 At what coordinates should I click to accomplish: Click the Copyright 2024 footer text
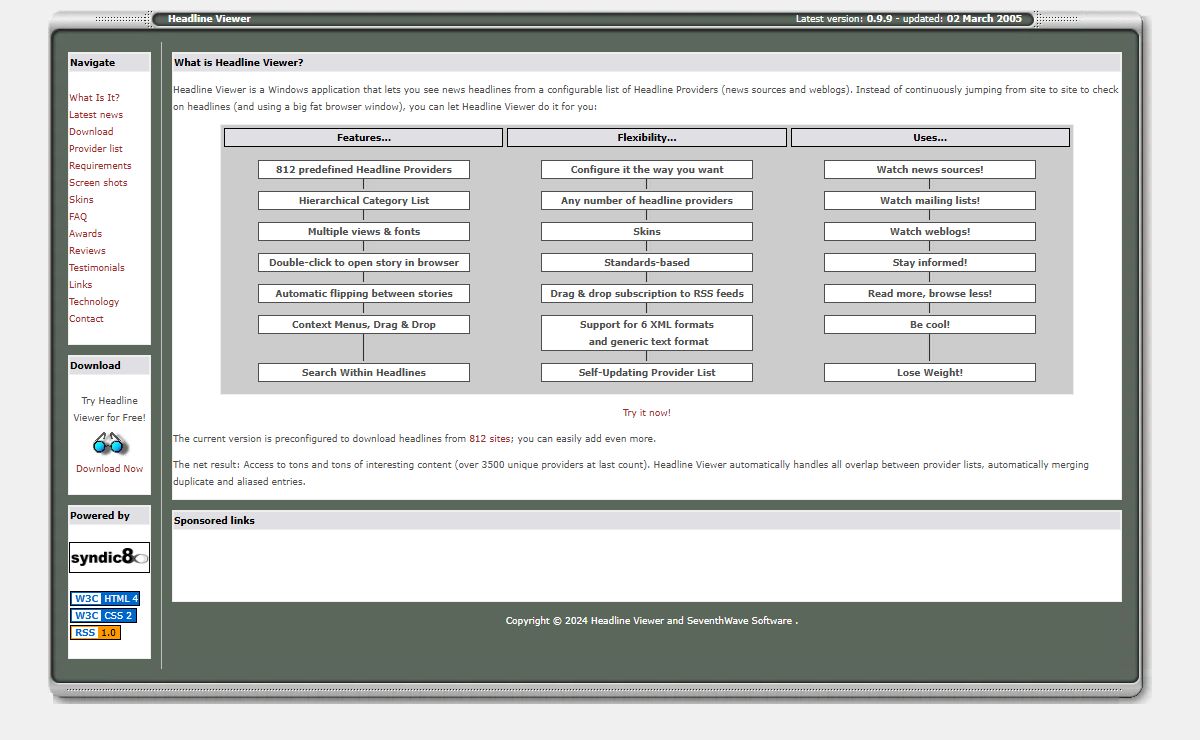pyautogui.click(x=652, y=621)
